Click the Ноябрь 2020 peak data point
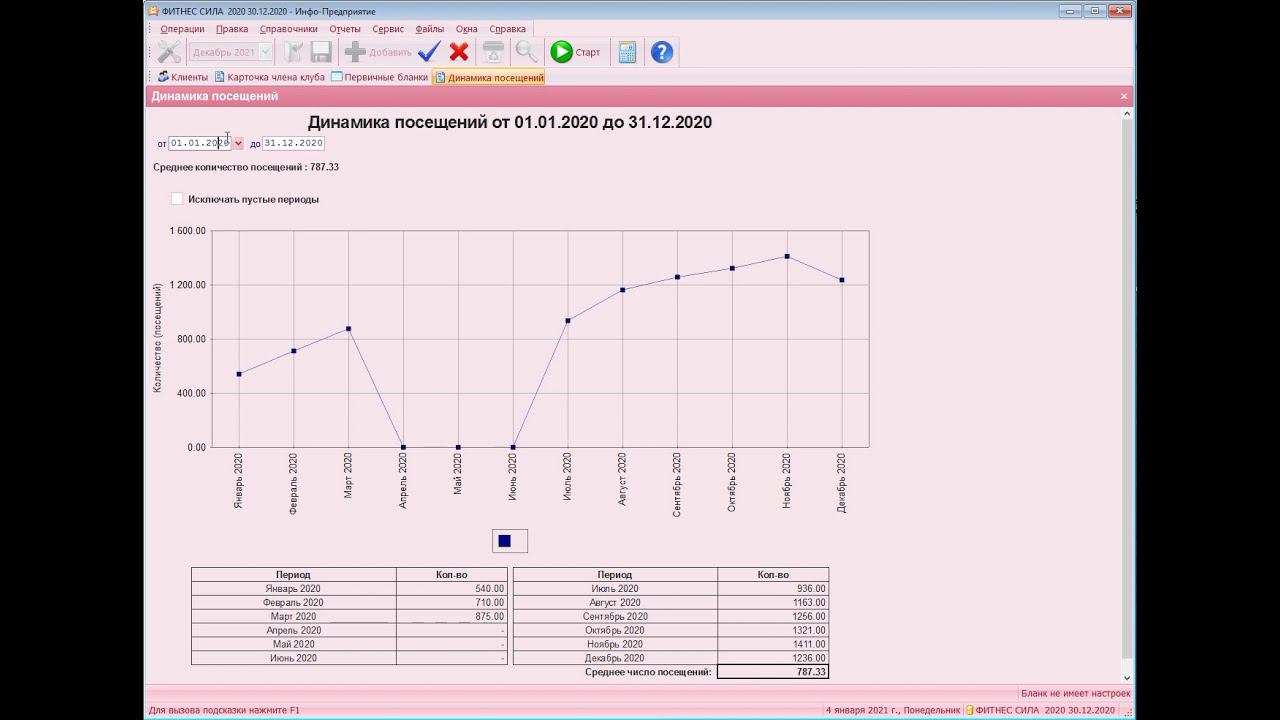 pos(787,256)
